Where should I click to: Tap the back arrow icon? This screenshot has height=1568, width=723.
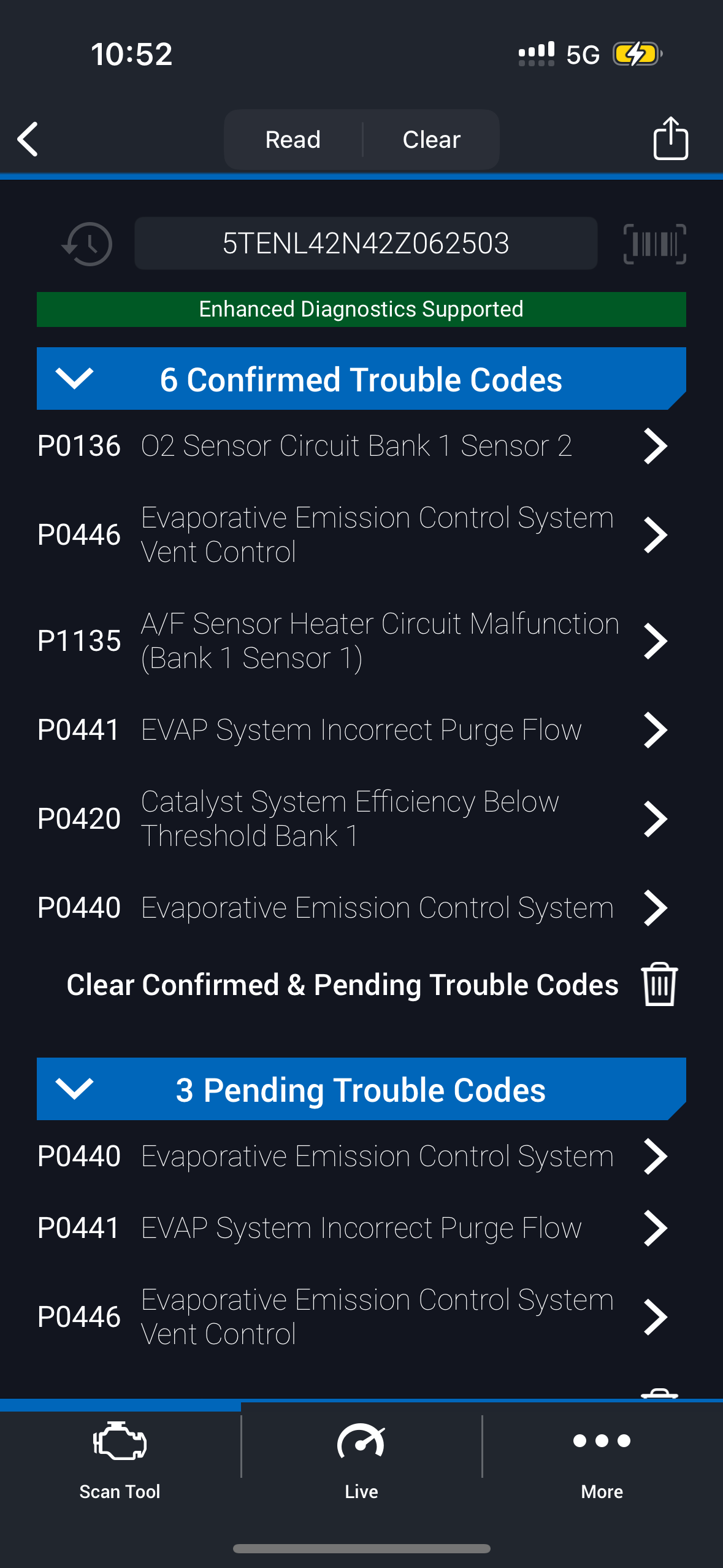28,139
